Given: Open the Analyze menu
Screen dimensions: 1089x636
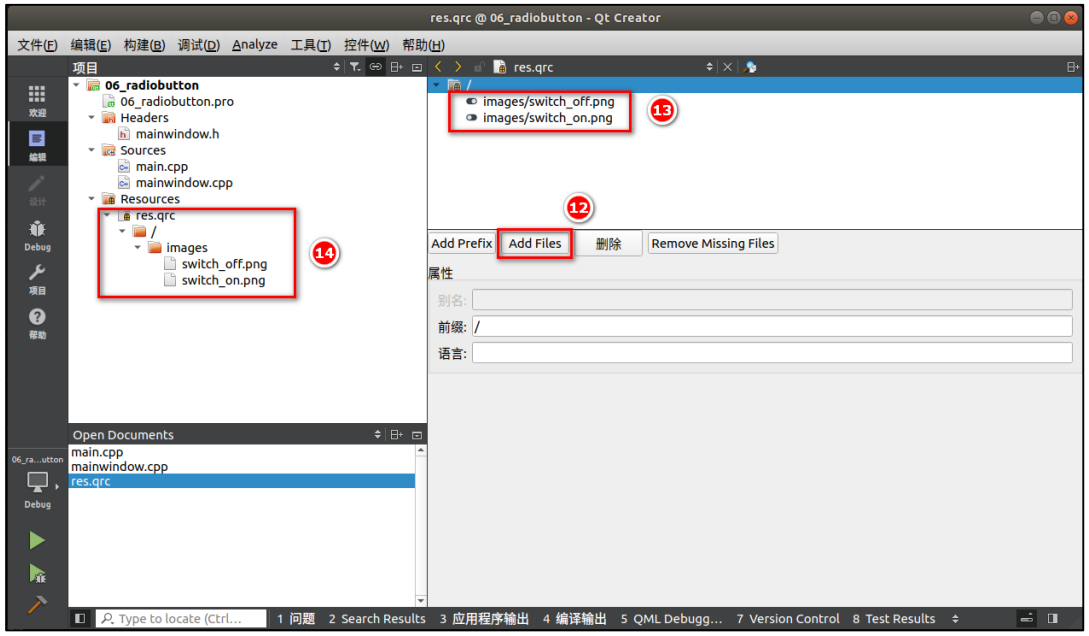Looking at the screenshot, I should point(255,44).
